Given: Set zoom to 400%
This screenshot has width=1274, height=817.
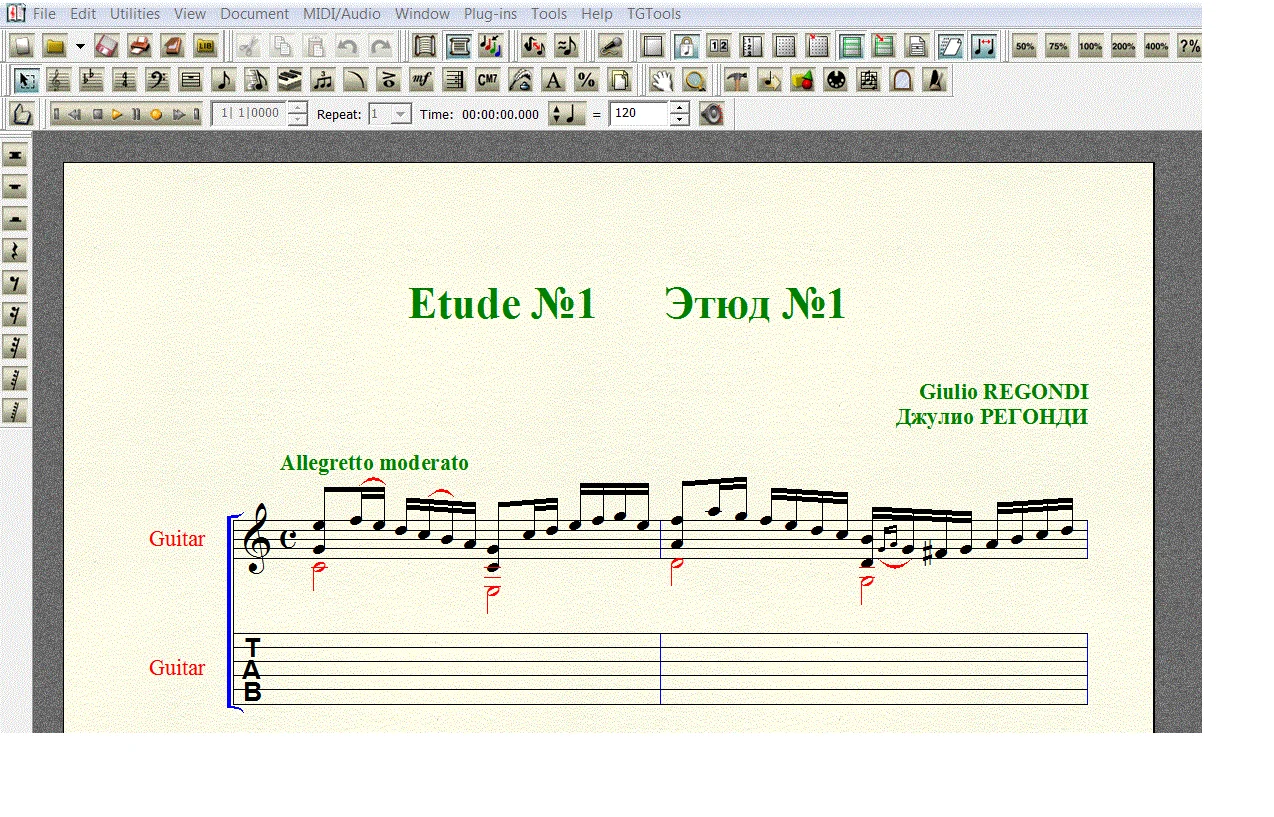Looking at the screenshot, I should point(1157,46).
